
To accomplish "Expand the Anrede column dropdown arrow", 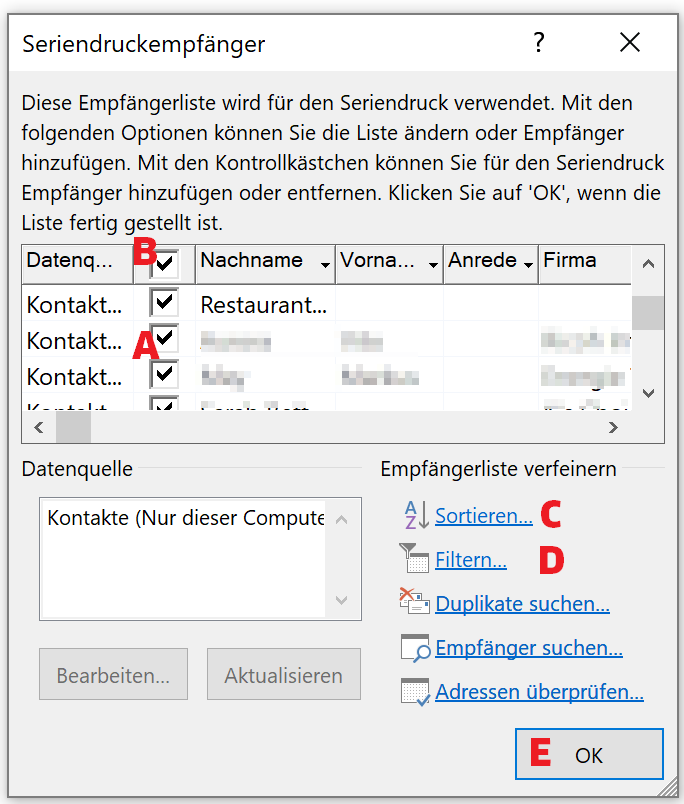I will (526, 265).
